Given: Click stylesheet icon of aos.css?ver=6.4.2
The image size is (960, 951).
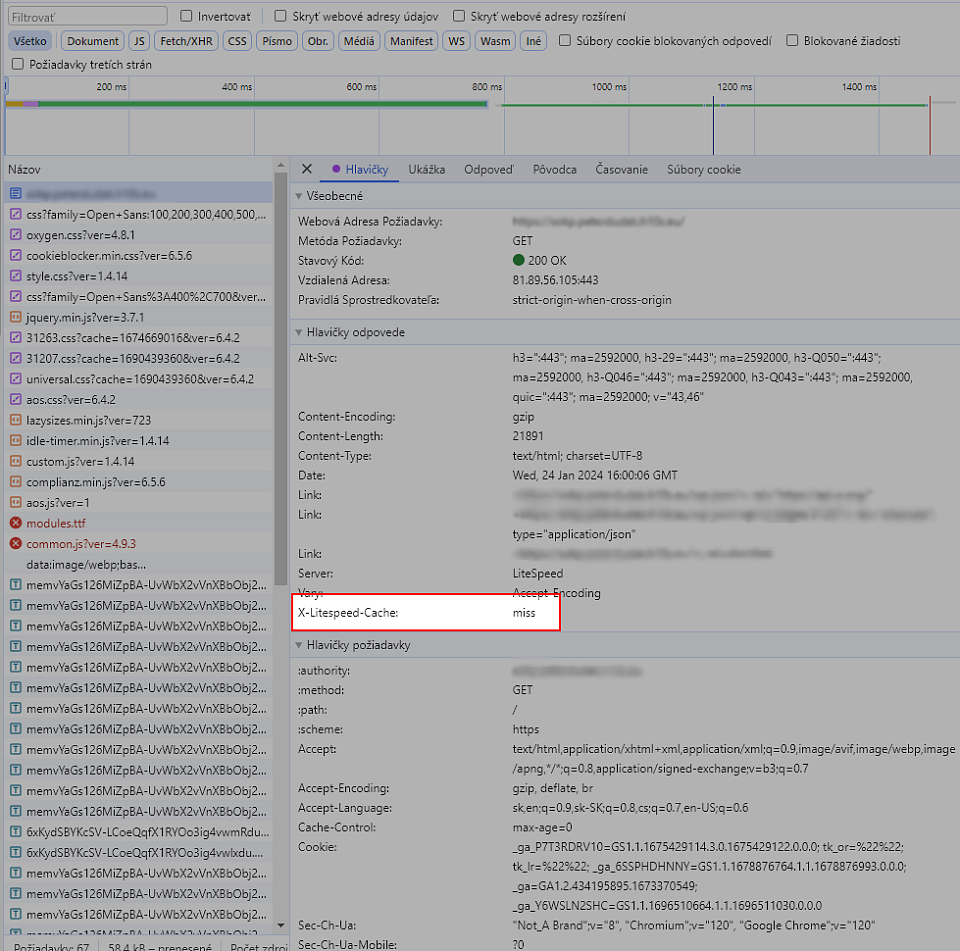Looking at the screenshot, I should pos(16,400).
